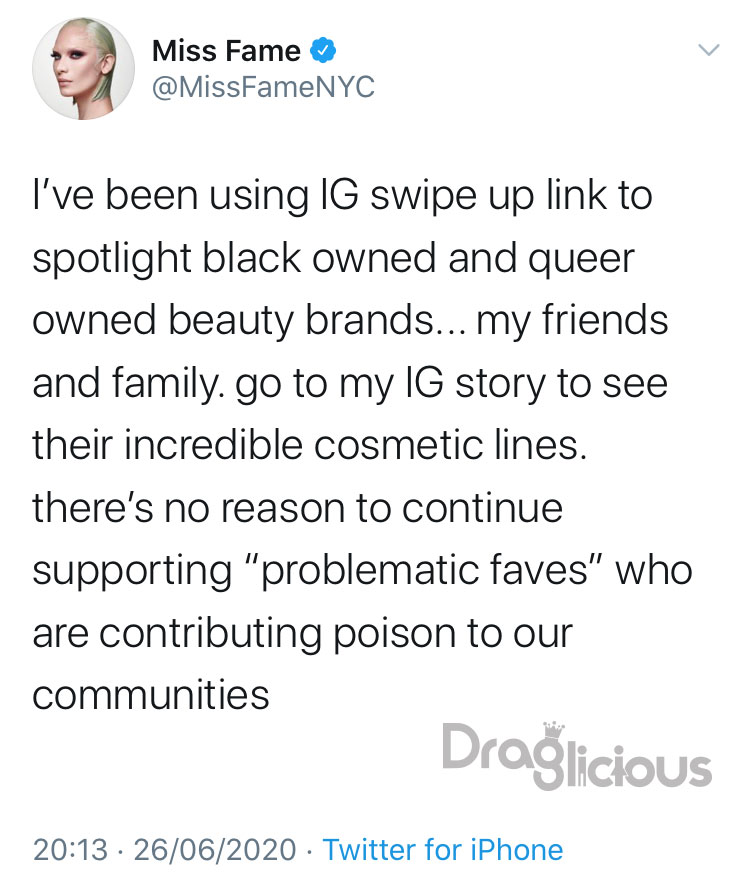750x885 pixels.
Task: Click the quoted phrase "problematic faves"
Action: tap(425, 570)
